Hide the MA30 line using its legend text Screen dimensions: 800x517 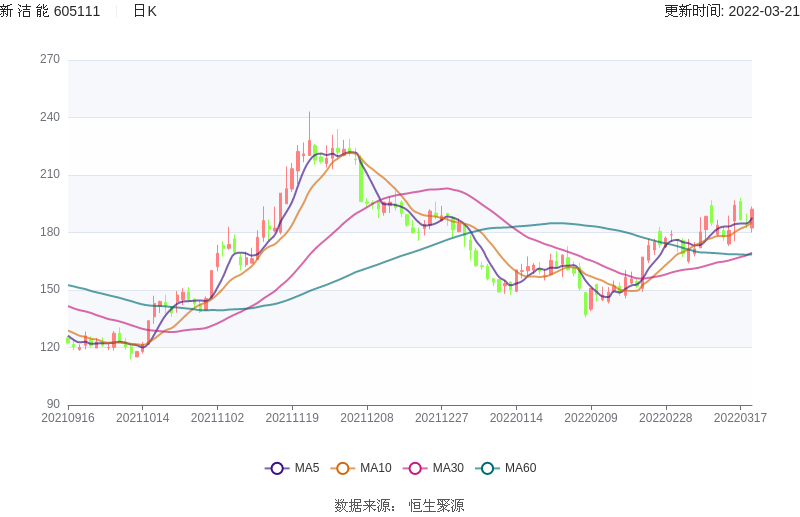click(x=448, y=468)
